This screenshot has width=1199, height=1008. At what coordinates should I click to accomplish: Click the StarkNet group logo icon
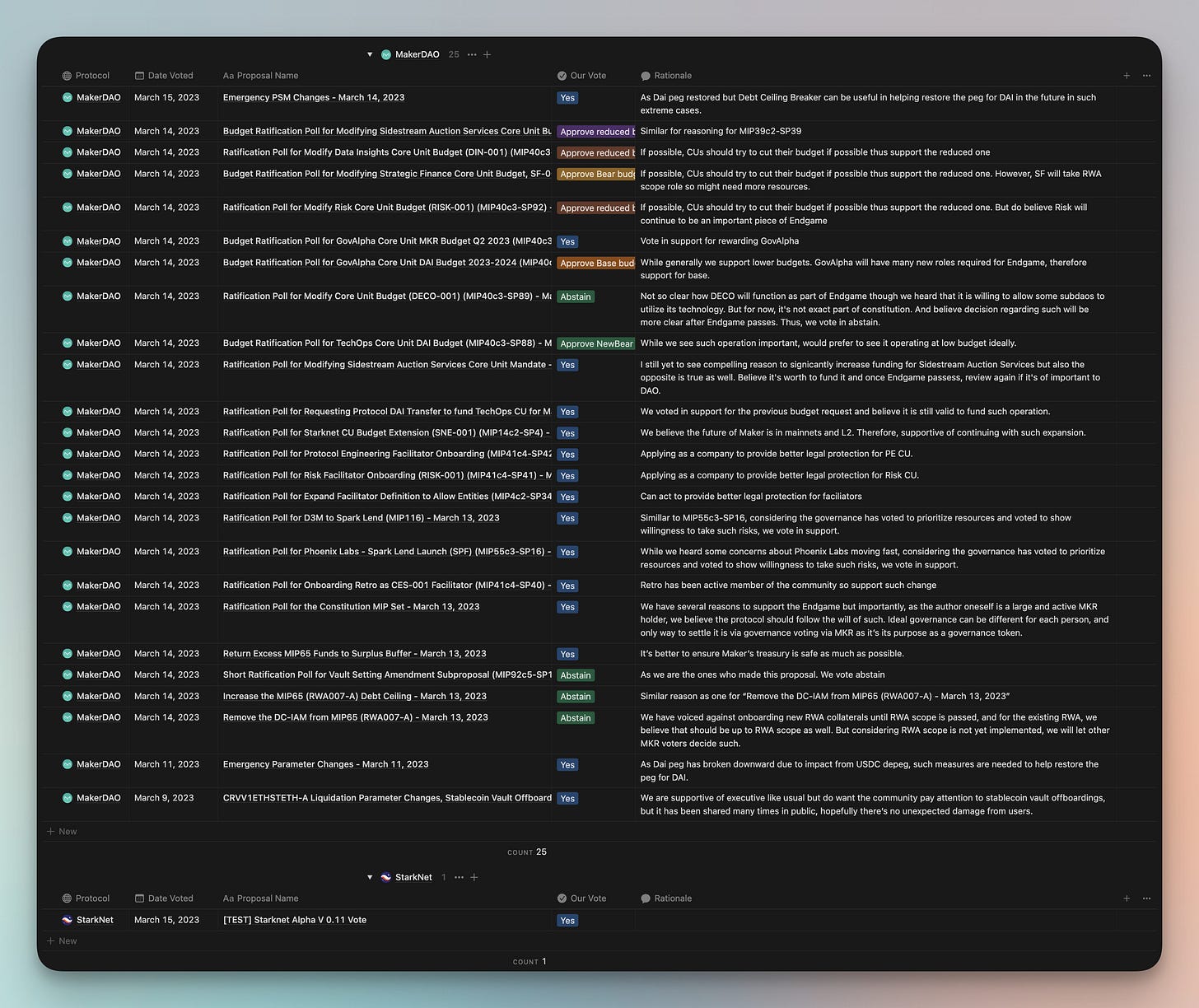[385, 877]
